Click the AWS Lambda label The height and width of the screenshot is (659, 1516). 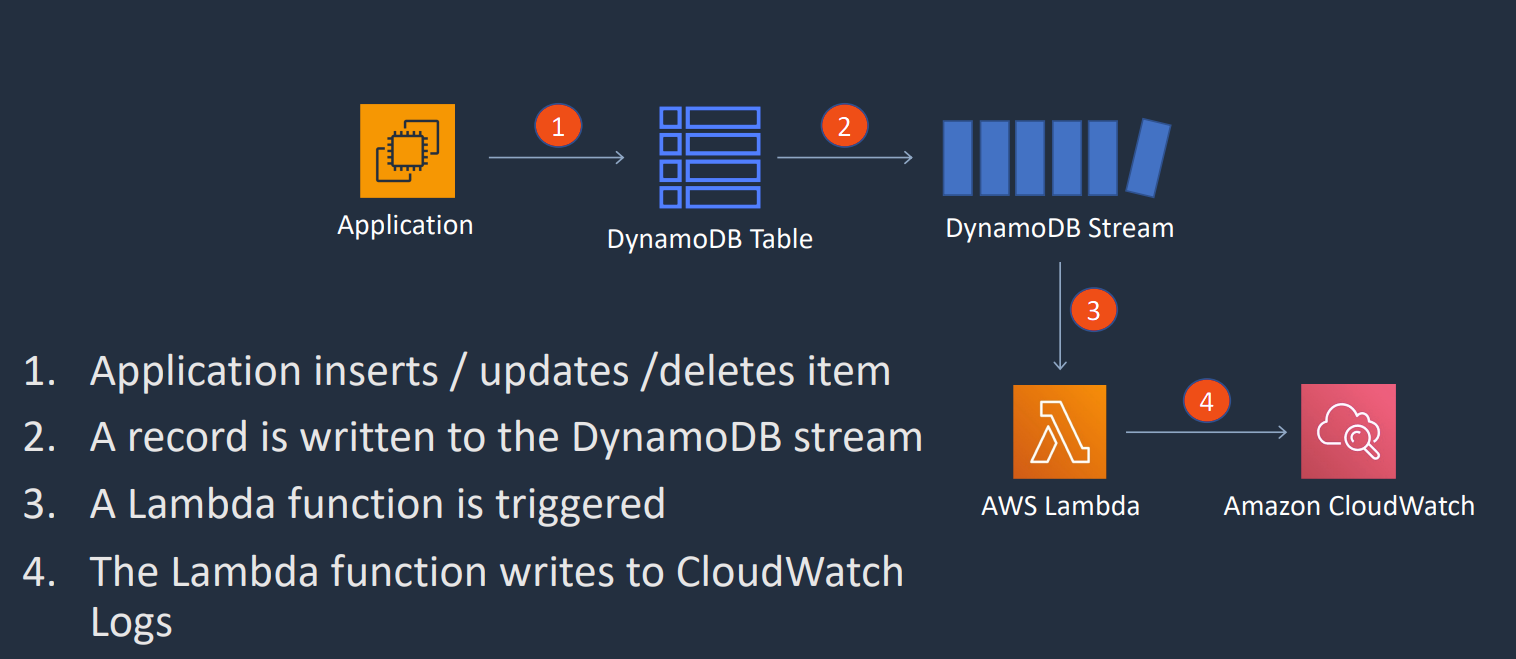pyautogui.click(x=1060, y=506)
